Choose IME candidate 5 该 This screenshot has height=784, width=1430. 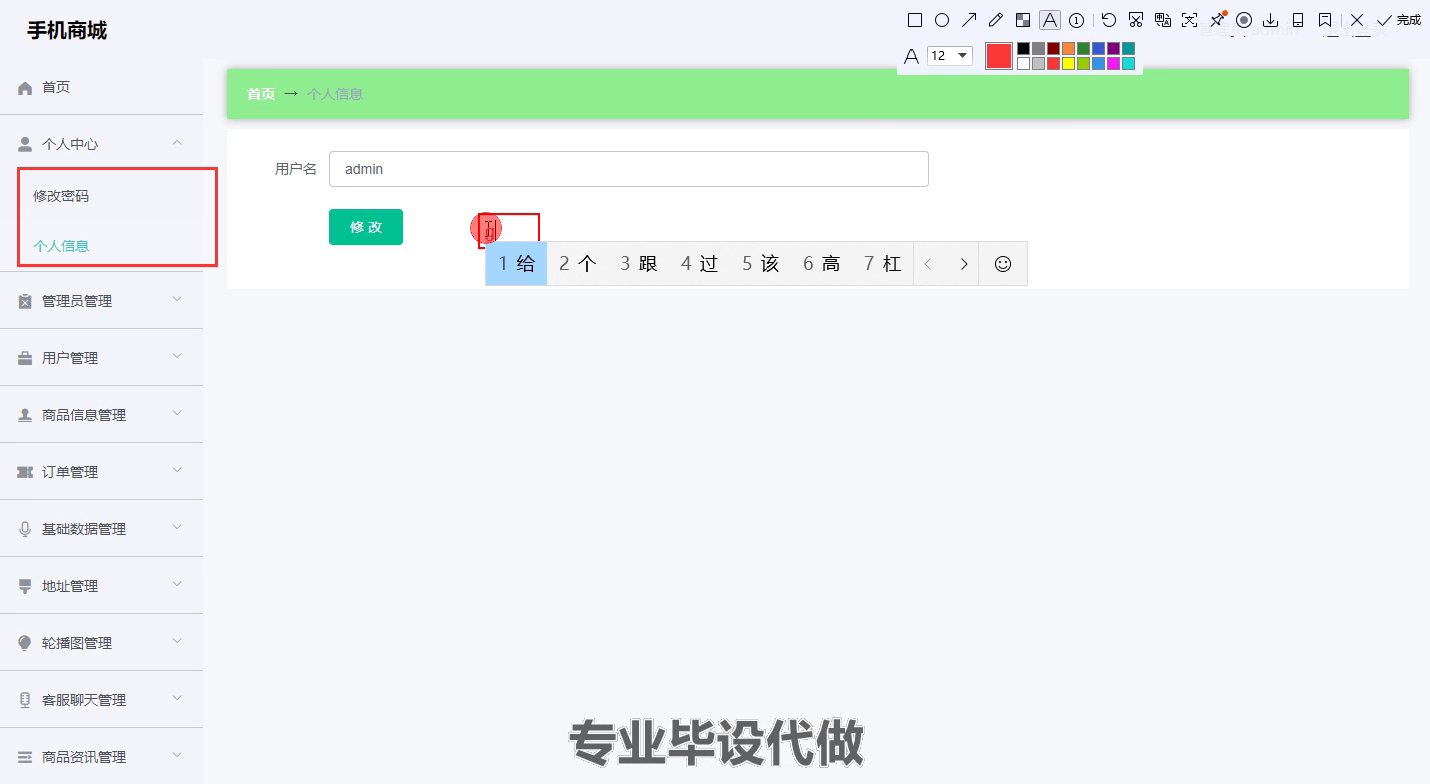(760, 264)
